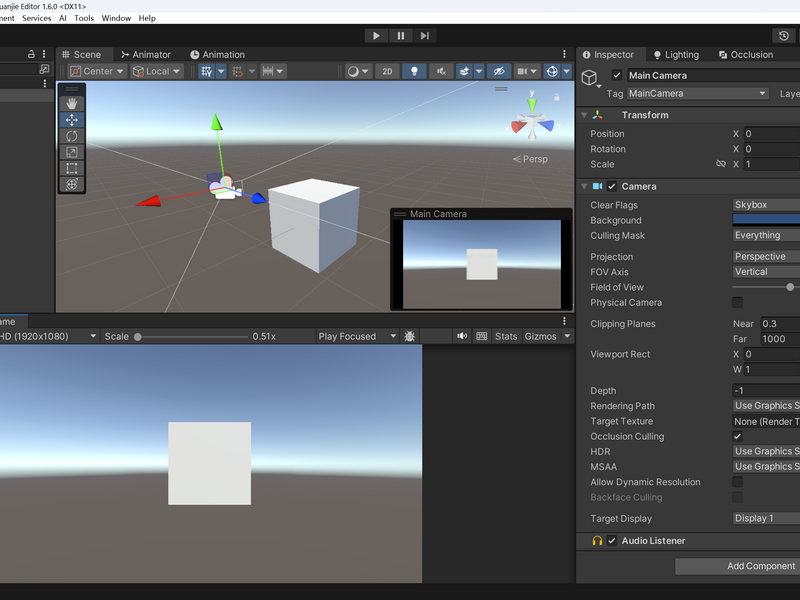Switch to the Occlusion tab
800x600 pixels.
746,55
